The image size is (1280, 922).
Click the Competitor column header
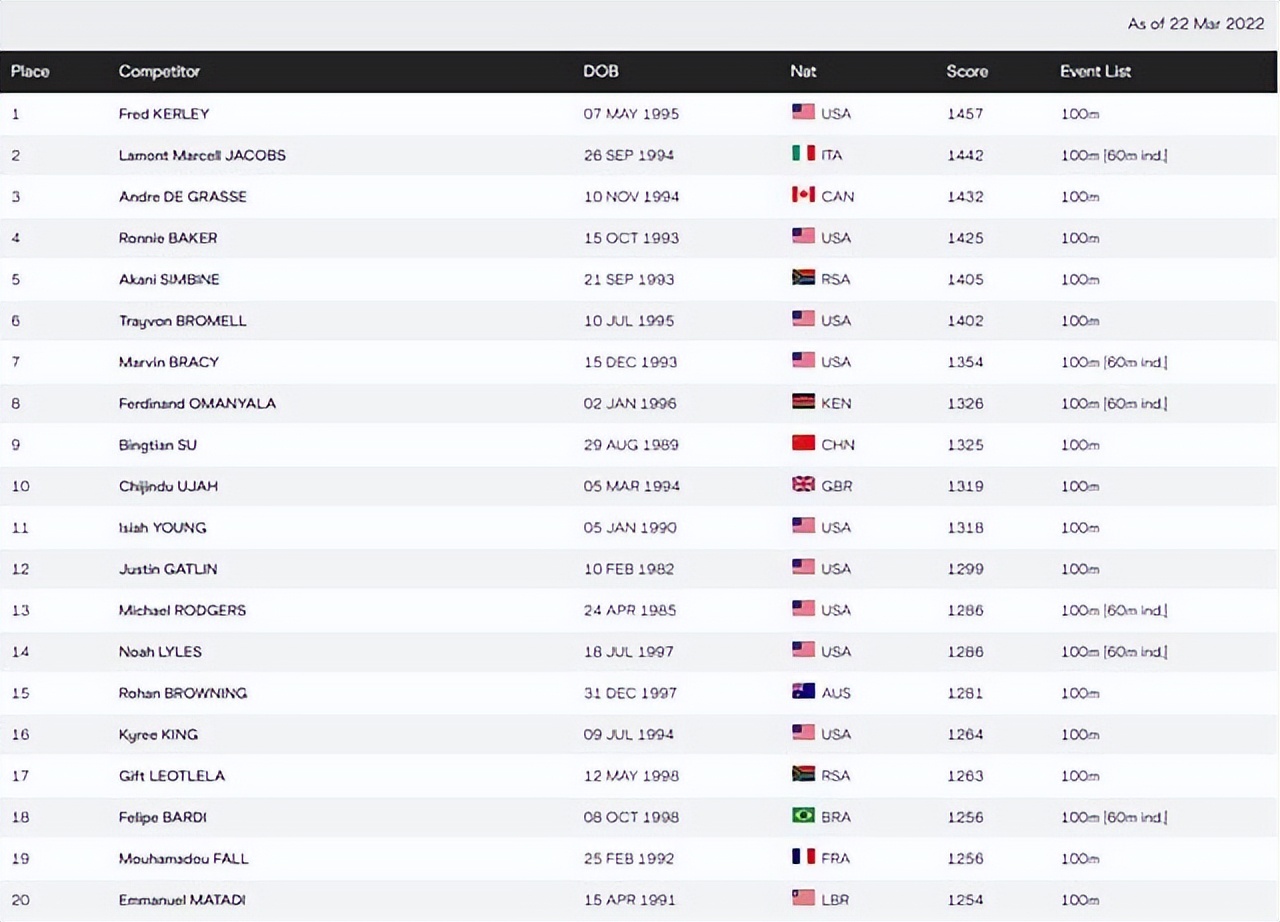tap(159, 72)
